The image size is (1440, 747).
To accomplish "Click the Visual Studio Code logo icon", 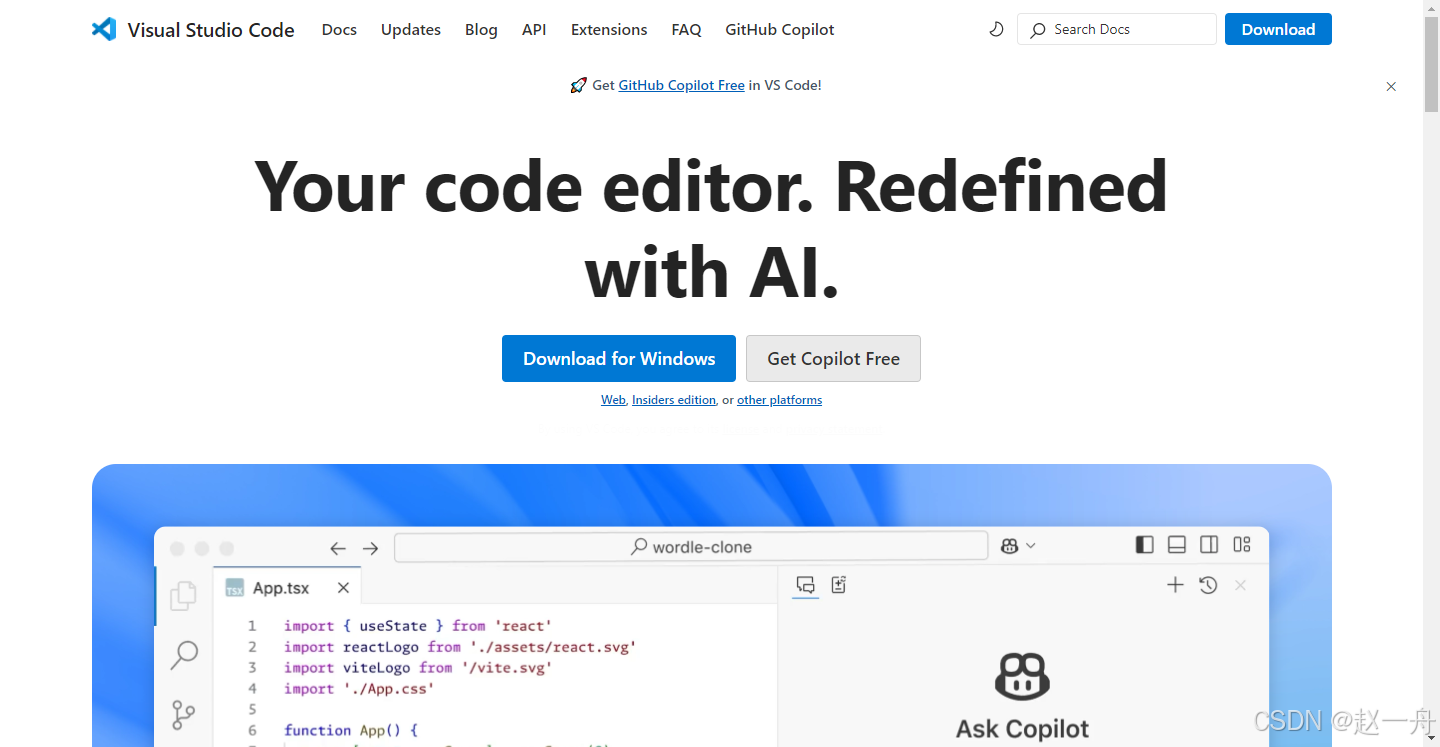I will pyautogui.click(x=104, y=29).
